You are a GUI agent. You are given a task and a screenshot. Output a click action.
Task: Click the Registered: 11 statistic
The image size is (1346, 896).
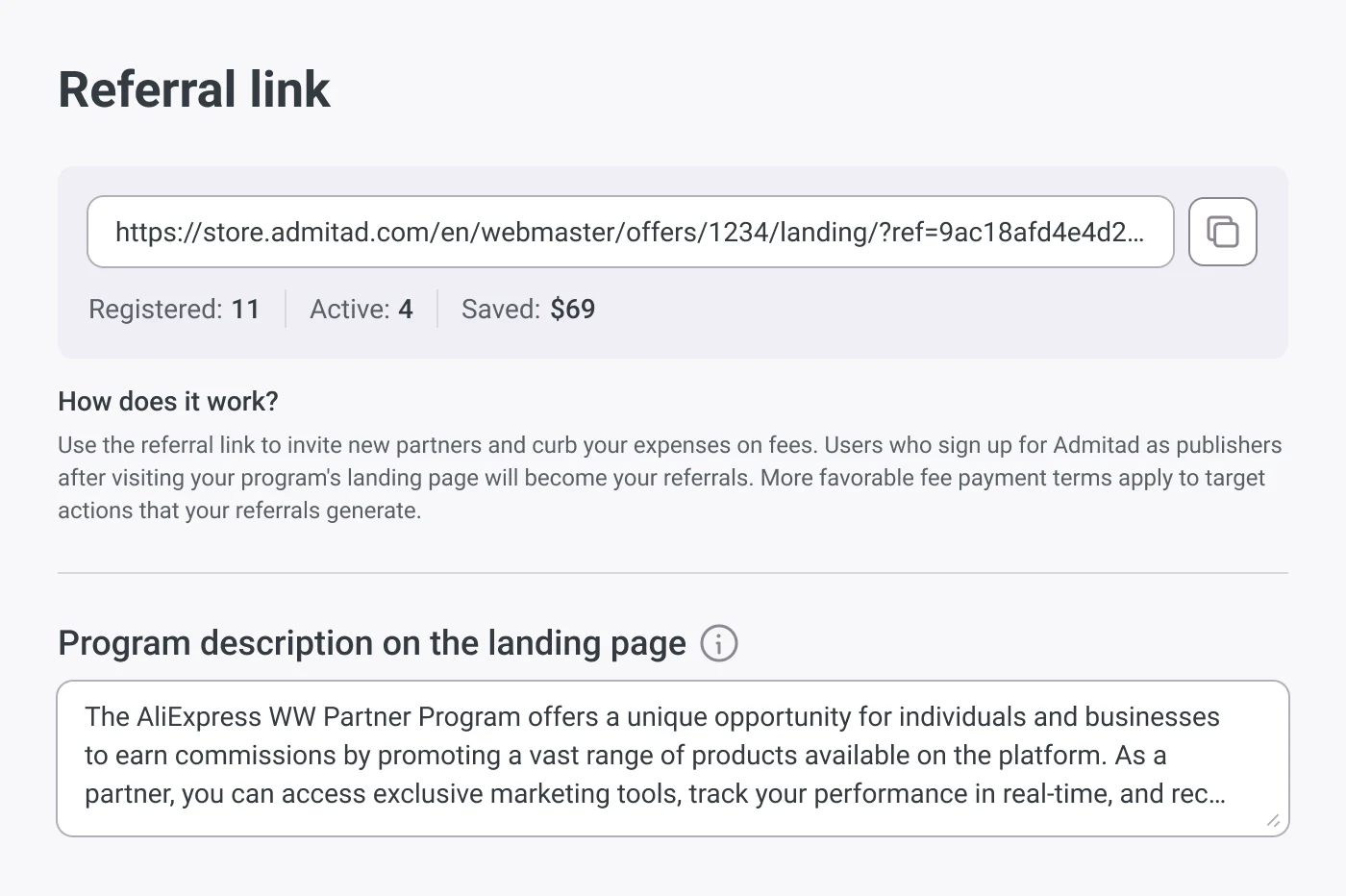174,309
